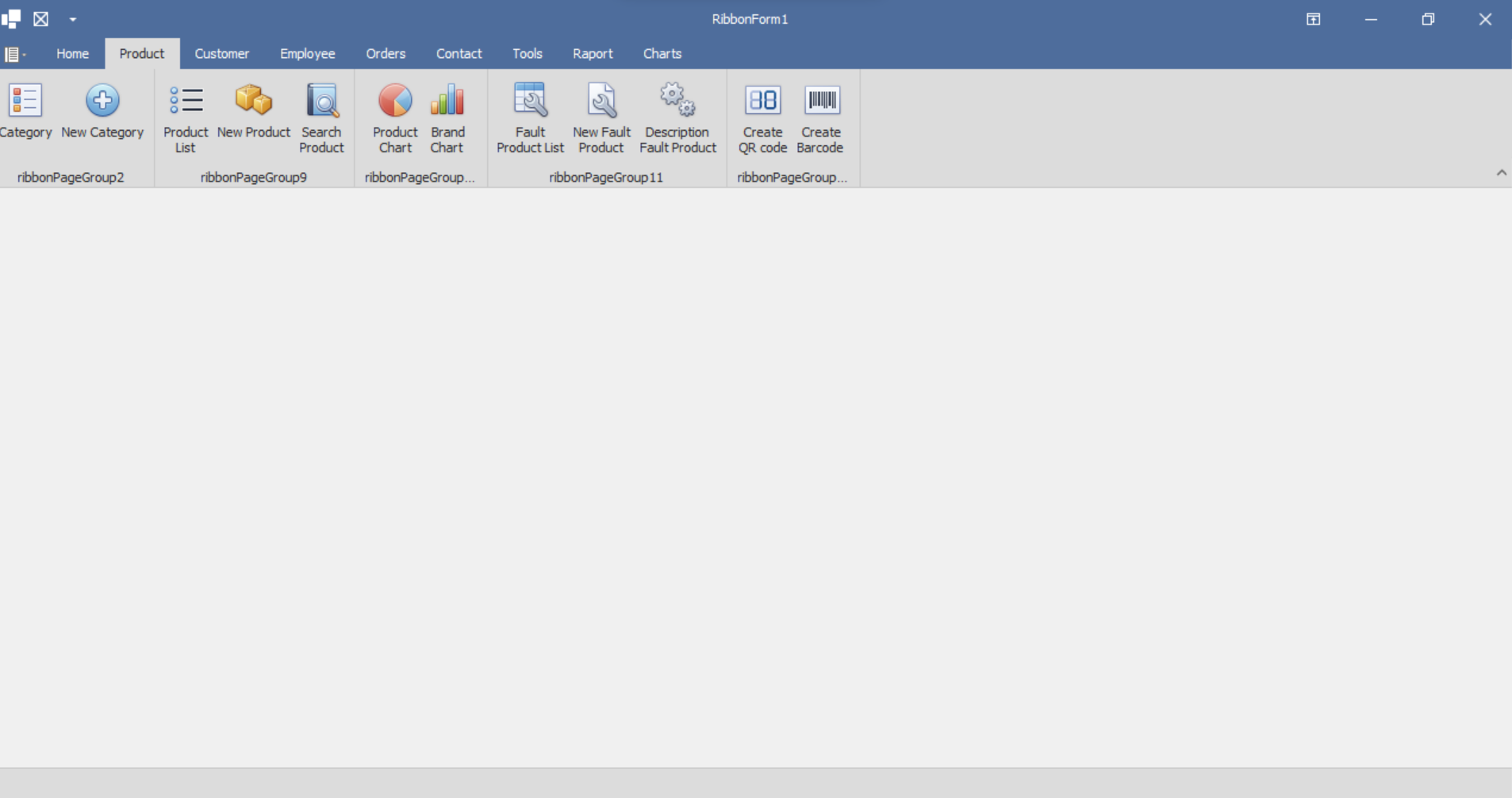Add a New Product
The image size is (1512, 798).
pyautogui.click(x=254, y=101)
